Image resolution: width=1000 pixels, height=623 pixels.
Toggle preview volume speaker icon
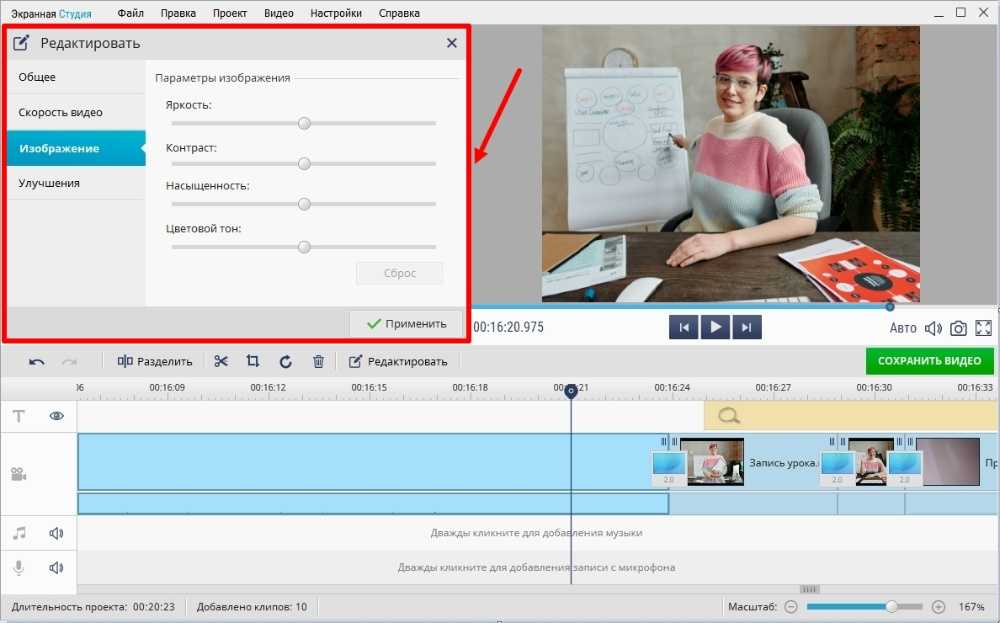click(933, 328)
